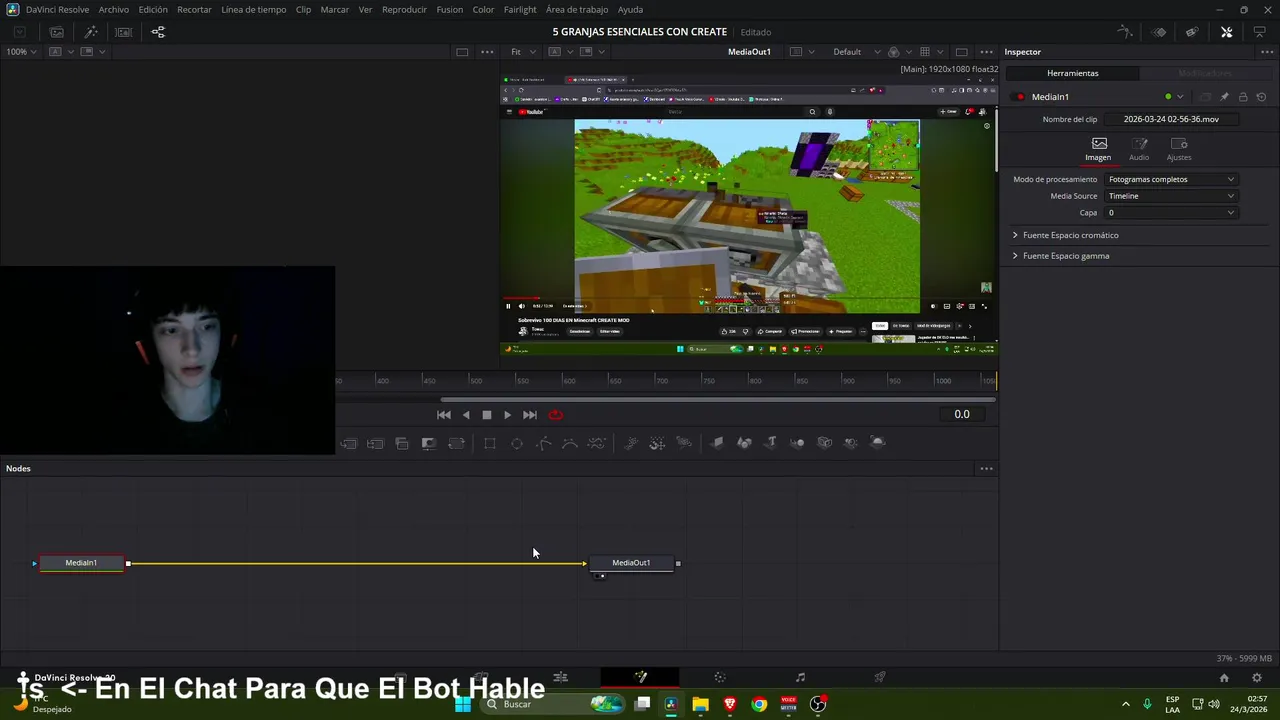Switch to the Ajustes tab in Inspector
This screenshot has height=720, width=1280.
[x=1179, y=149]
